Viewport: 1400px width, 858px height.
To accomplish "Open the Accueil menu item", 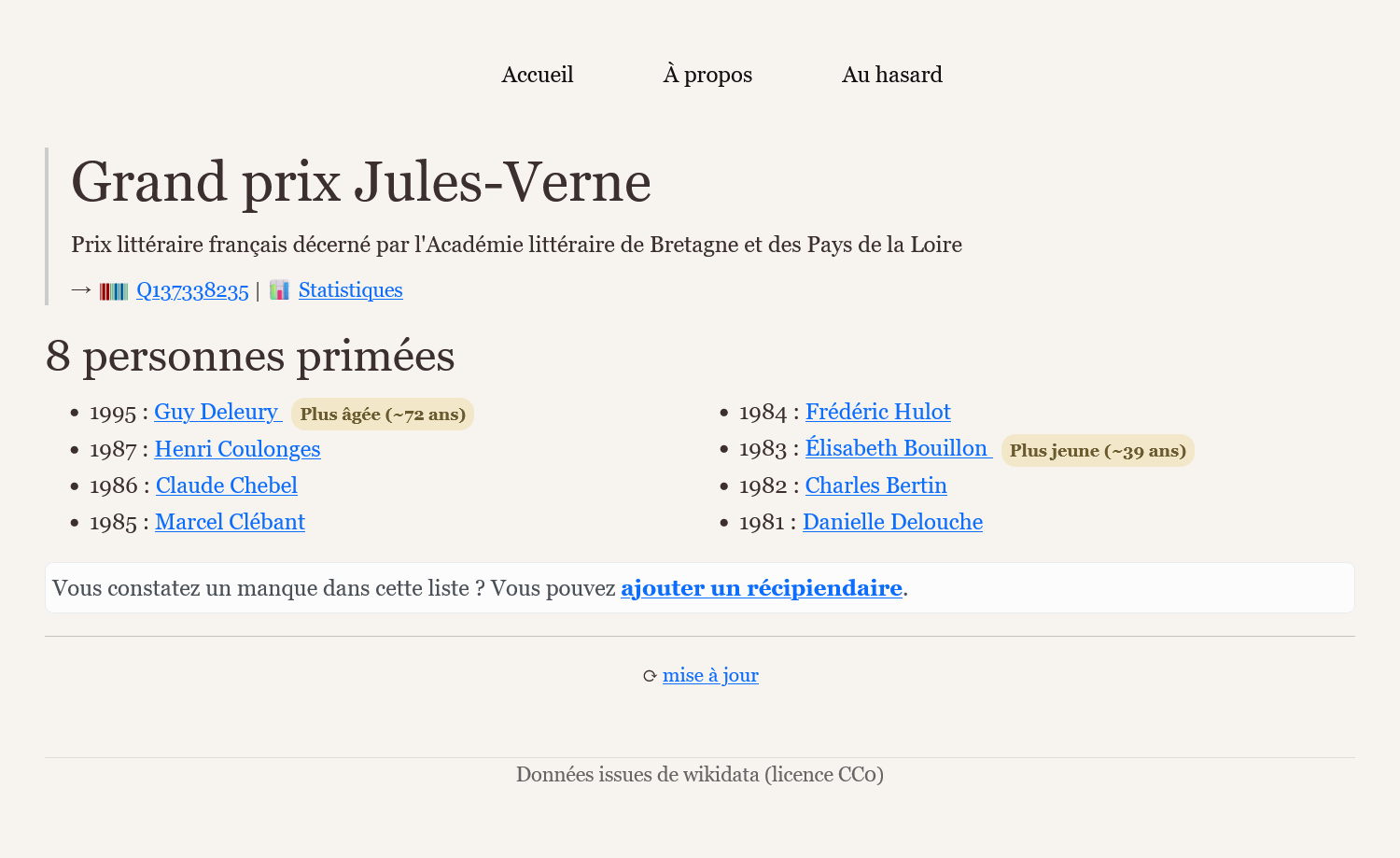I will tap(537, 75).
